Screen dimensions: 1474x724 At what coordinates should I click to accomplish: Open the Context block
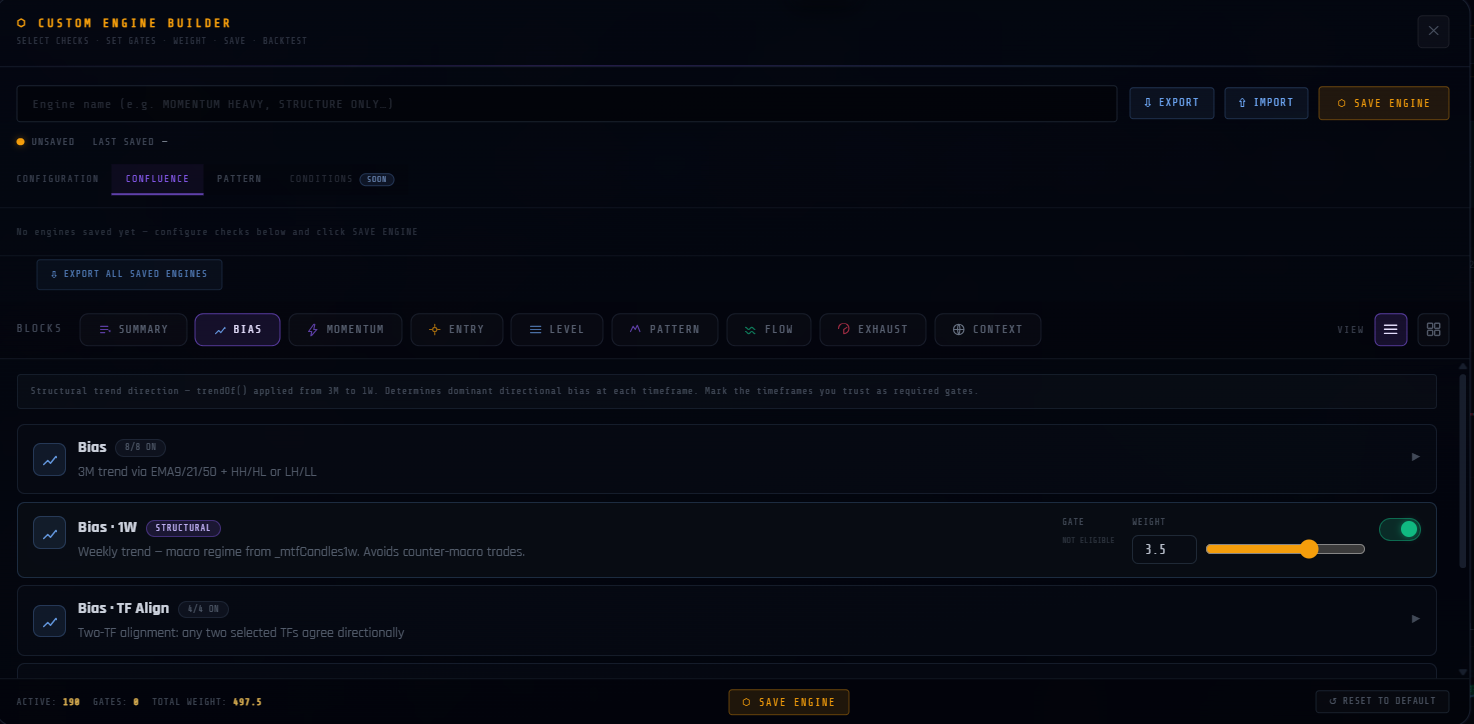pyautogui.click(x=987, y=329)
